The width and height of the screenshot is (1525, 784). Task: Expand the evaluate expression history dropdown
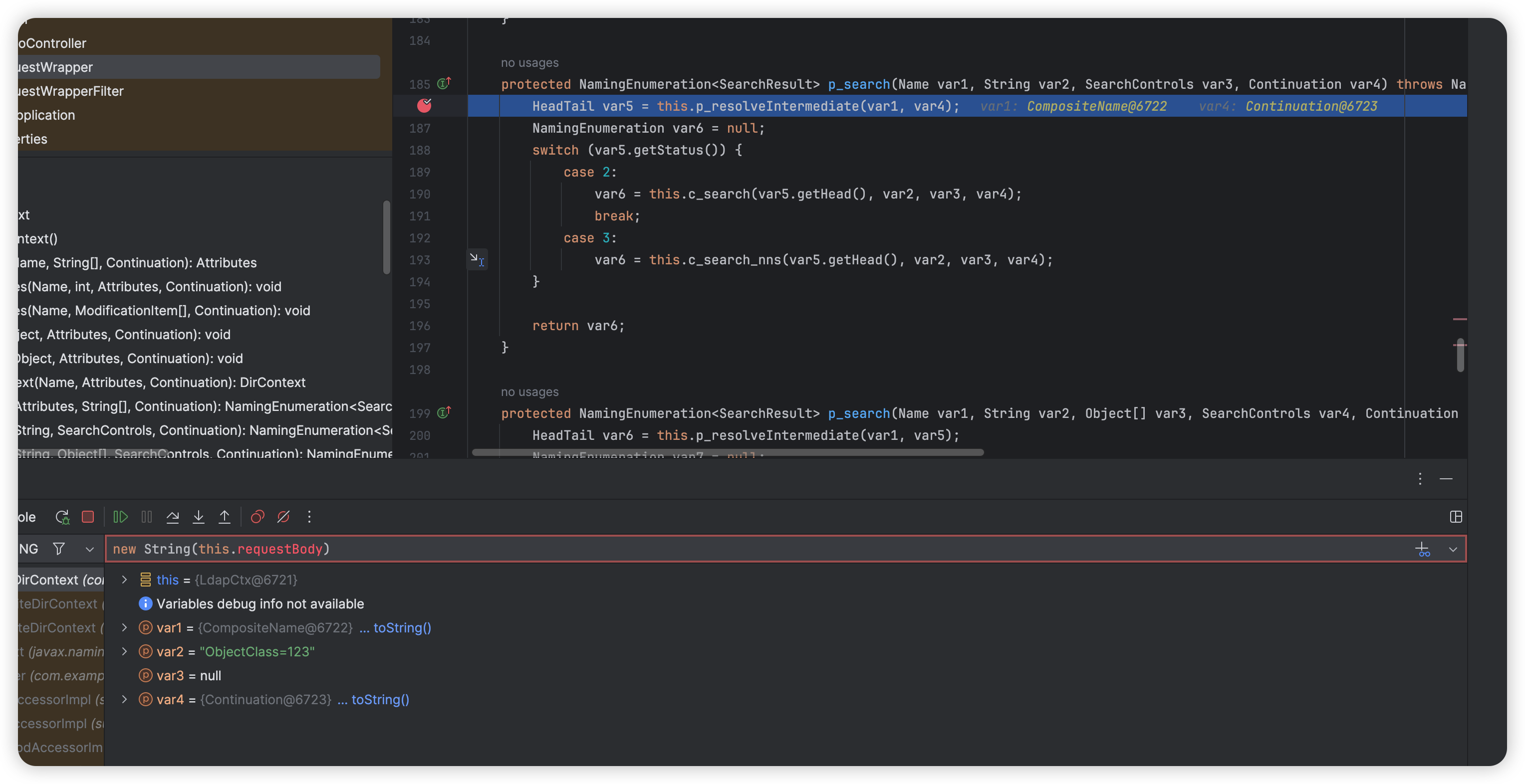(x=1453, y=550)
